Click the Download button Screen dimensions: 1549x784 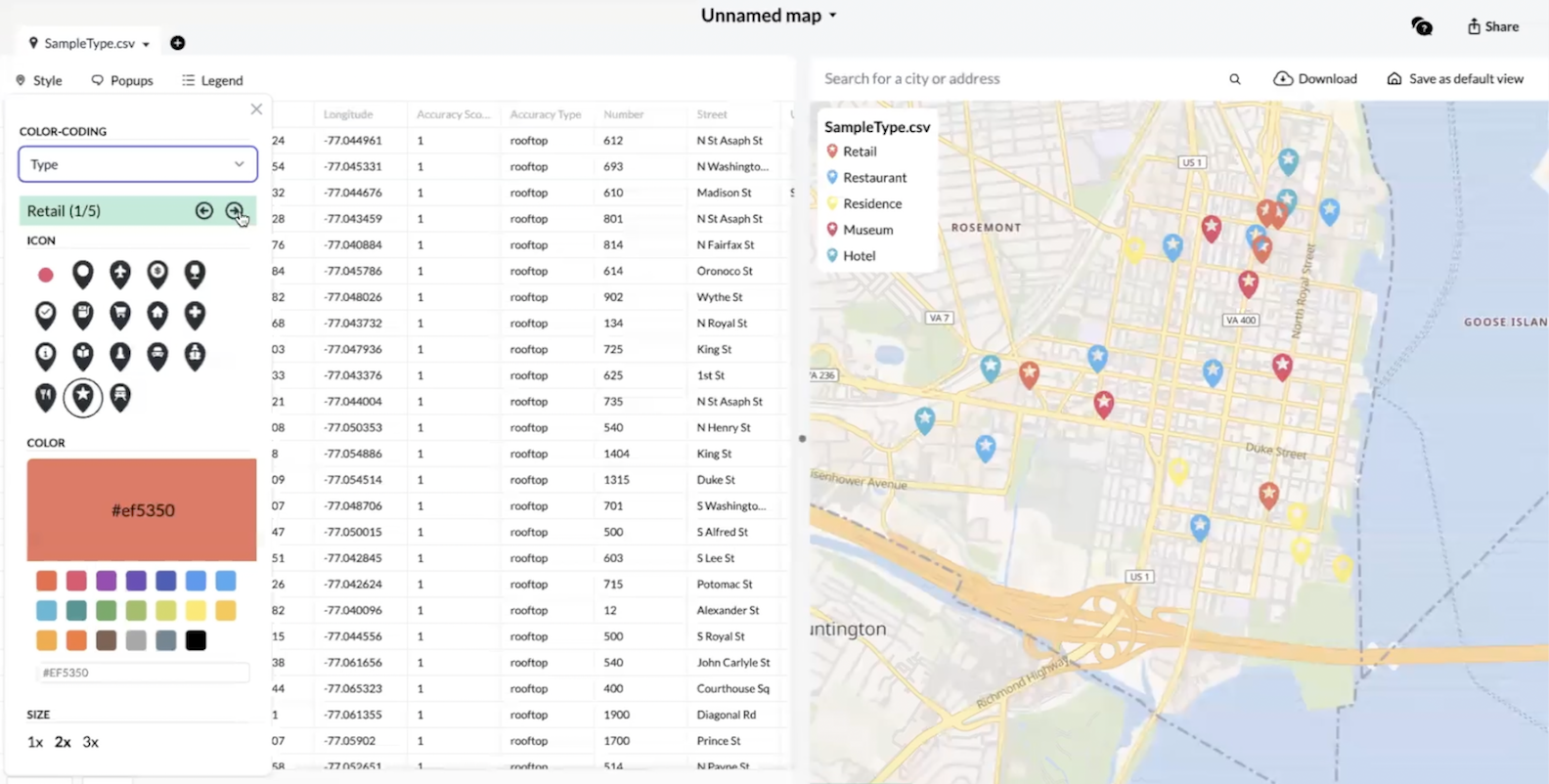[x=1315, y=79]
